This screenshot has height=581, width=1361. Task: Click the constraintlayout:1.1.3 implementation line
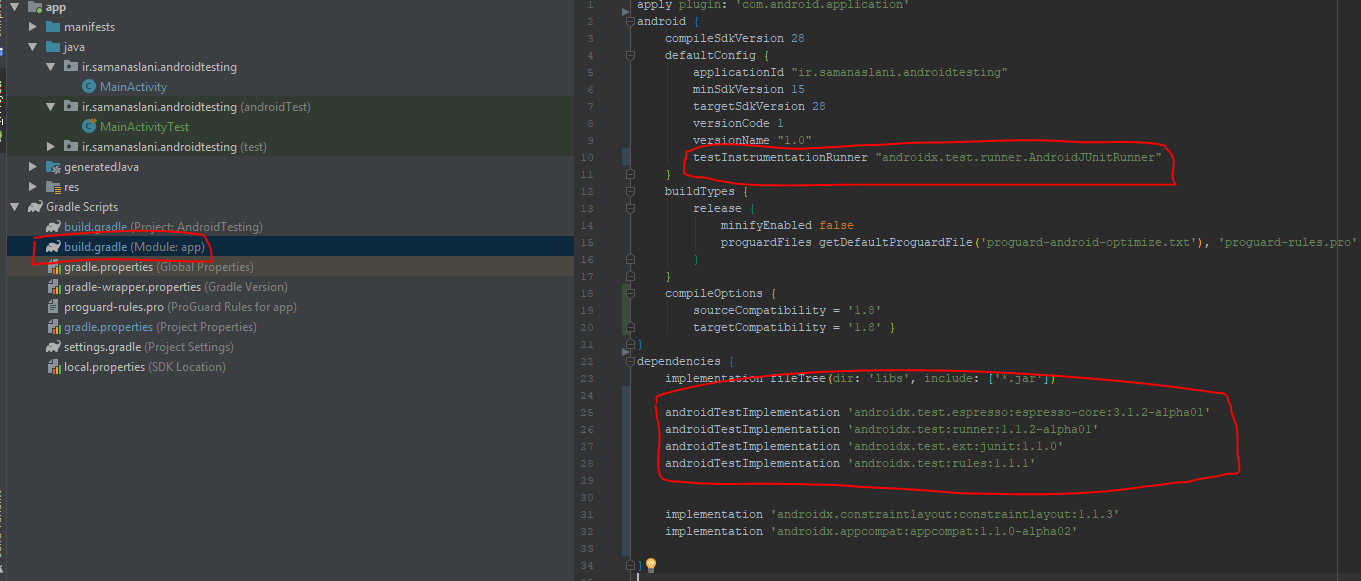[x=892, y=514]
